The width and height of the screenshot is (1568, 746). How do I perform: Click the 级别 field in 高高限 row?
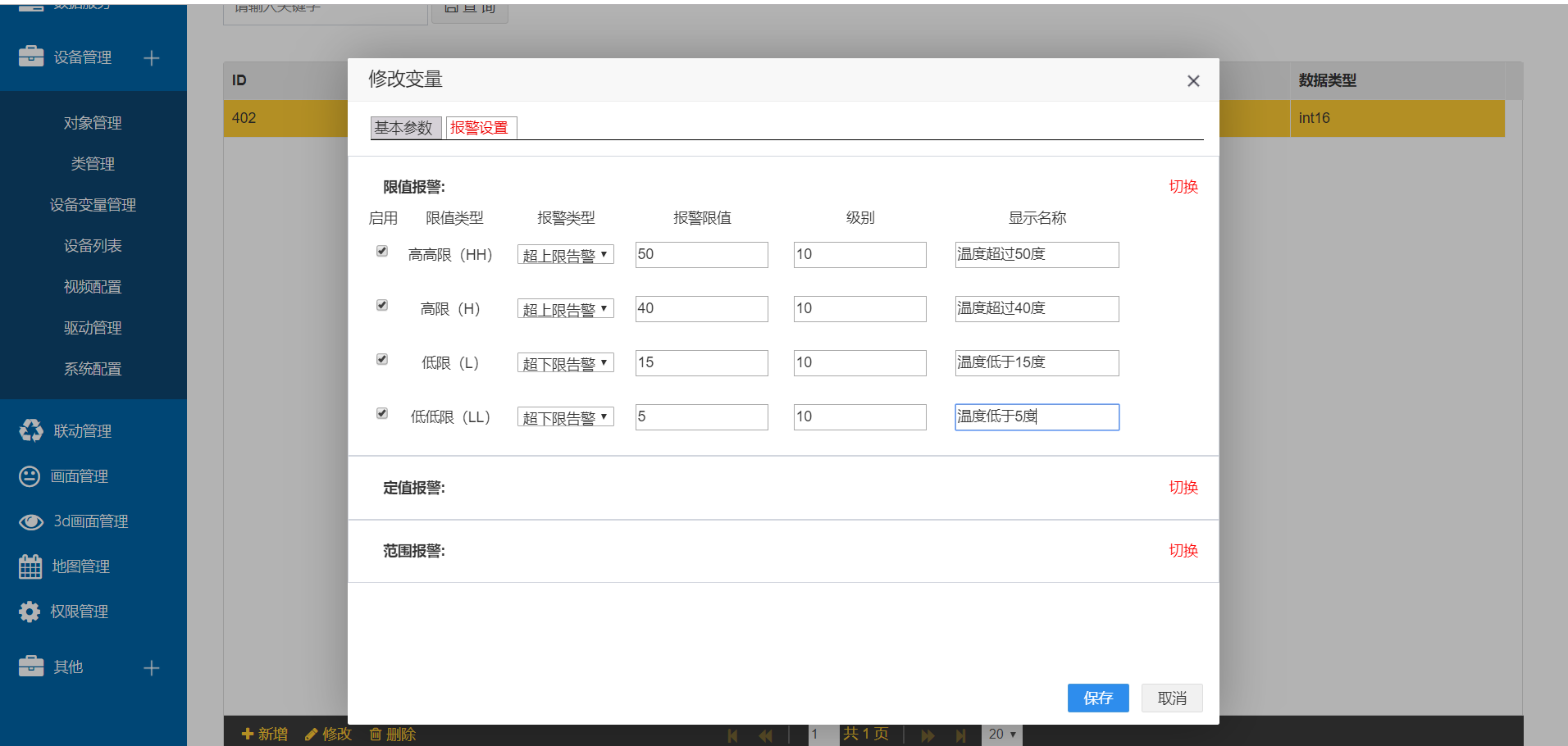click(860, 255)
